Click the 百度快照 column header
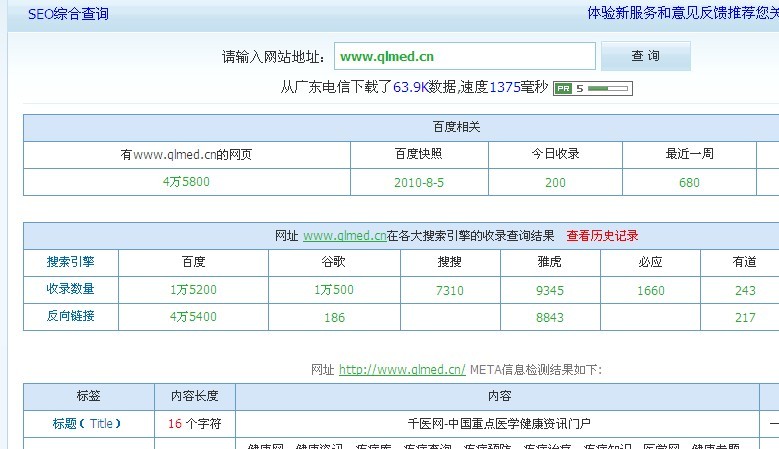Screen dimensions: 779x449 [x=418, y=154]
